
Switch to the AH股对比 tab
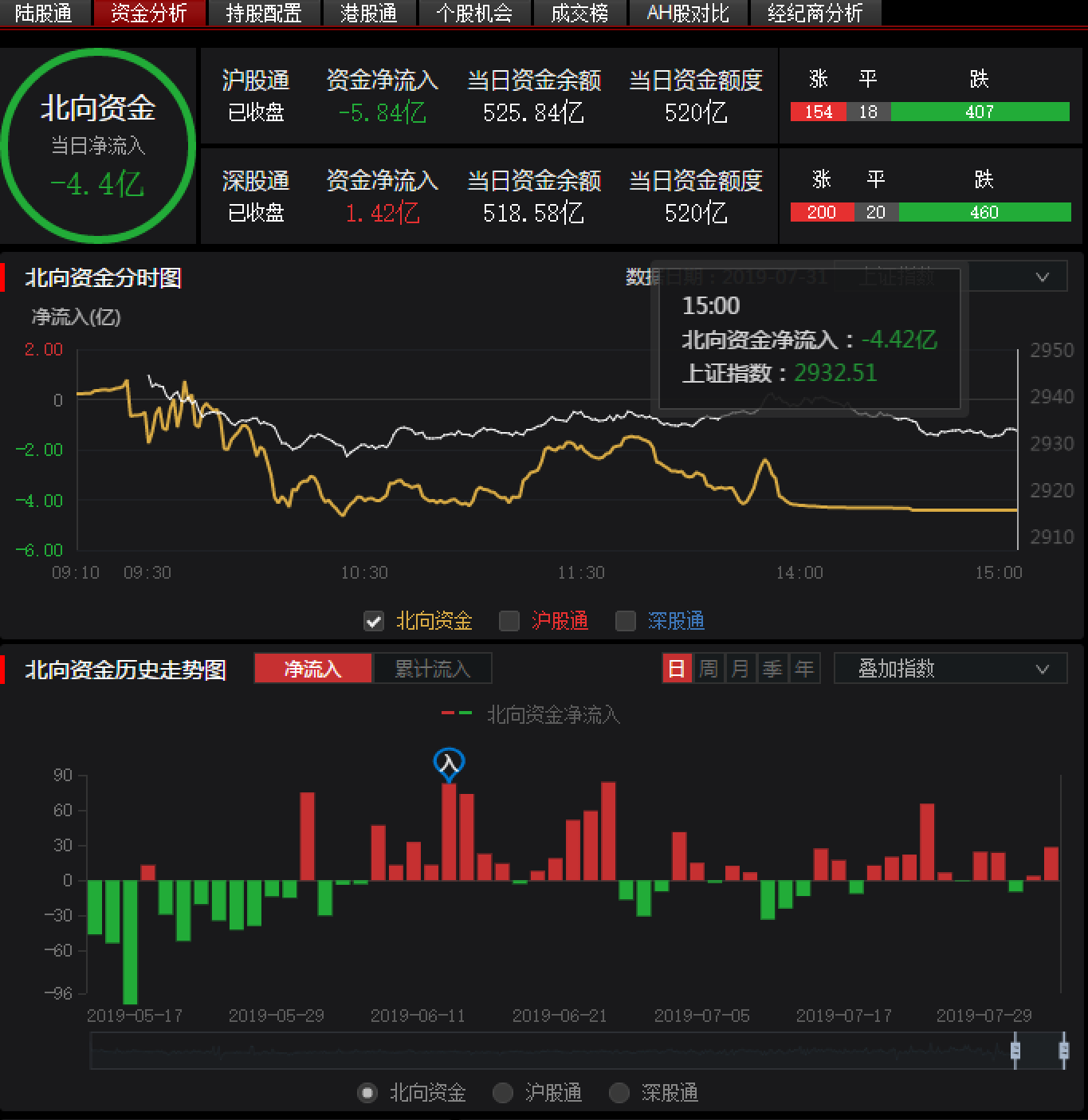pos(689,13)
